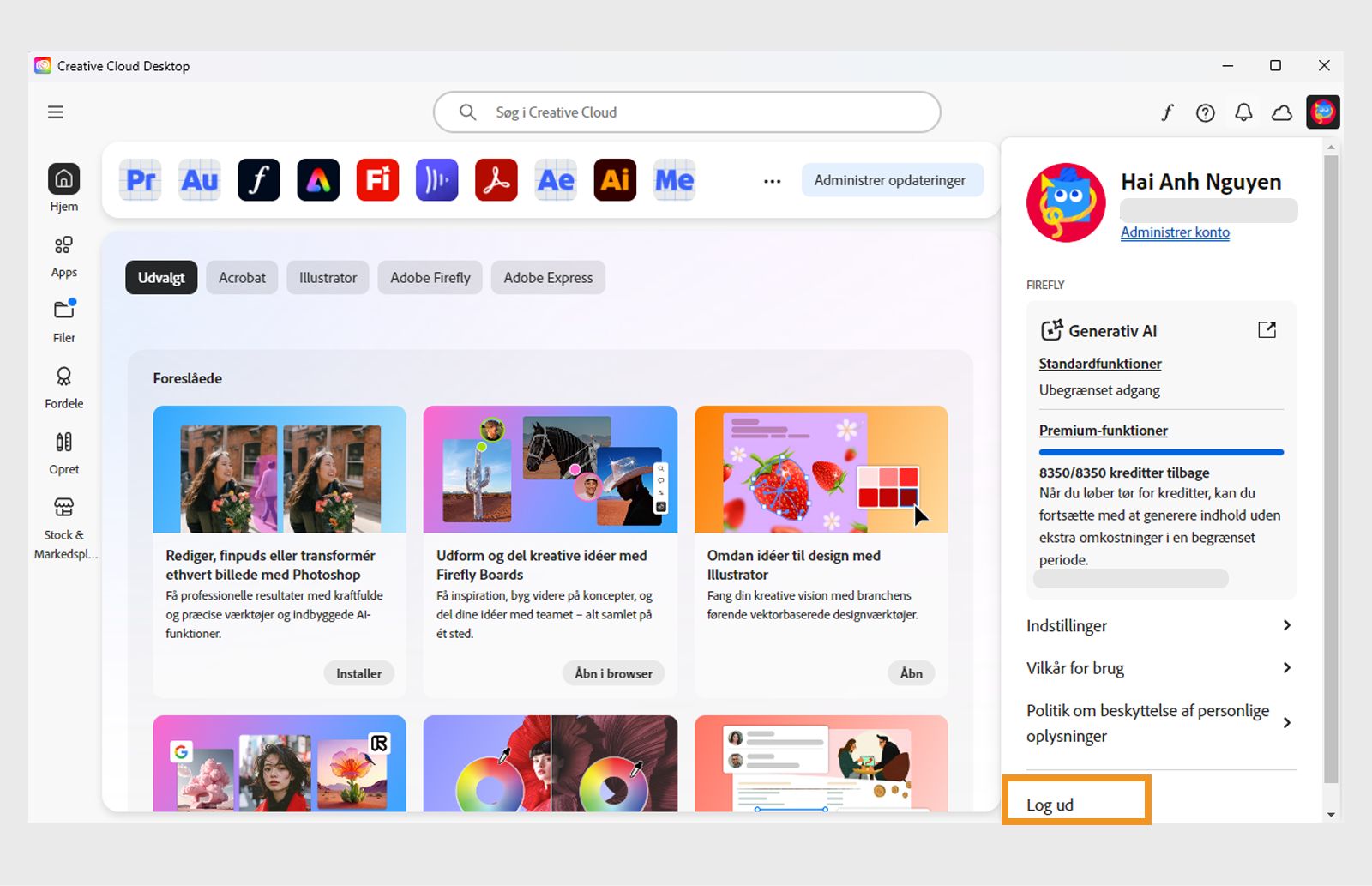
Task: Open the Fonts icon in the header
Action: (x=1167, y=112)
